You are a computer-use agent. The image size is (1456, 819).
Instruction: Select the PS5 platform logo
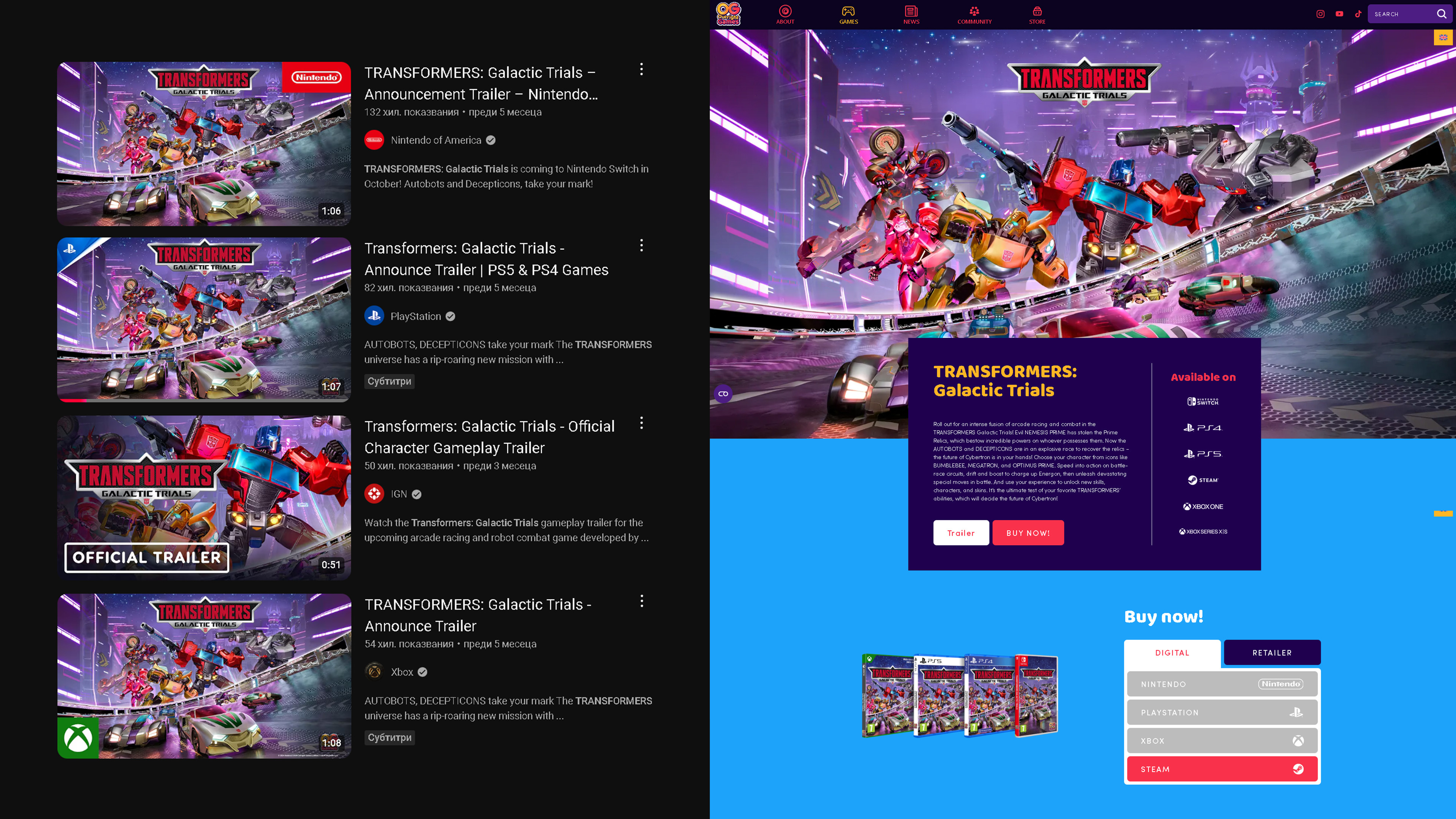[x=1203, y=454]
